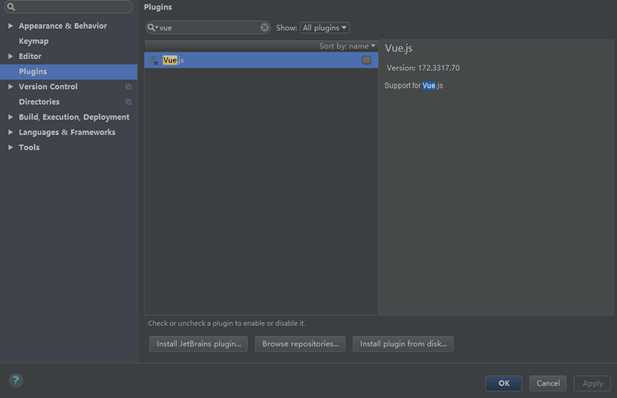Click the Support for Vue.js description
Viewport: 617px width, 398px height.
click(414, 85)
